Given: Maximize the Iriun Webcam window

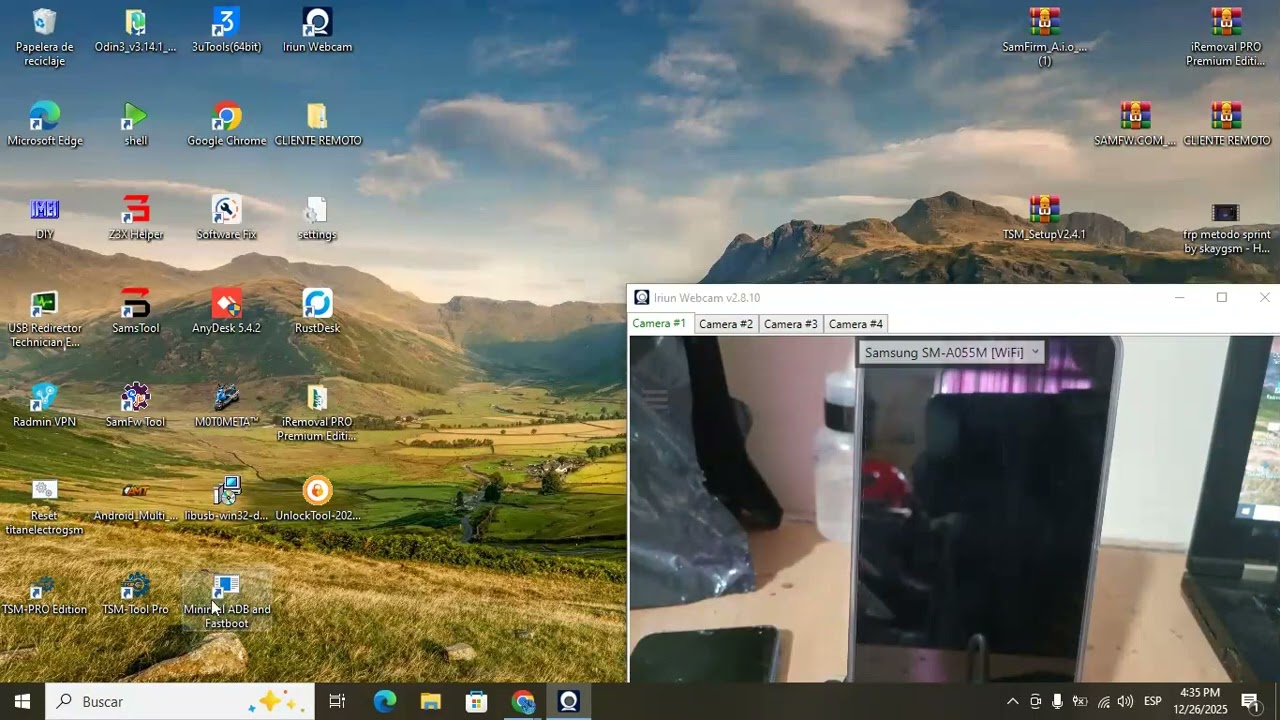Looking at the screenshot, I should [x=1221, y=297].
